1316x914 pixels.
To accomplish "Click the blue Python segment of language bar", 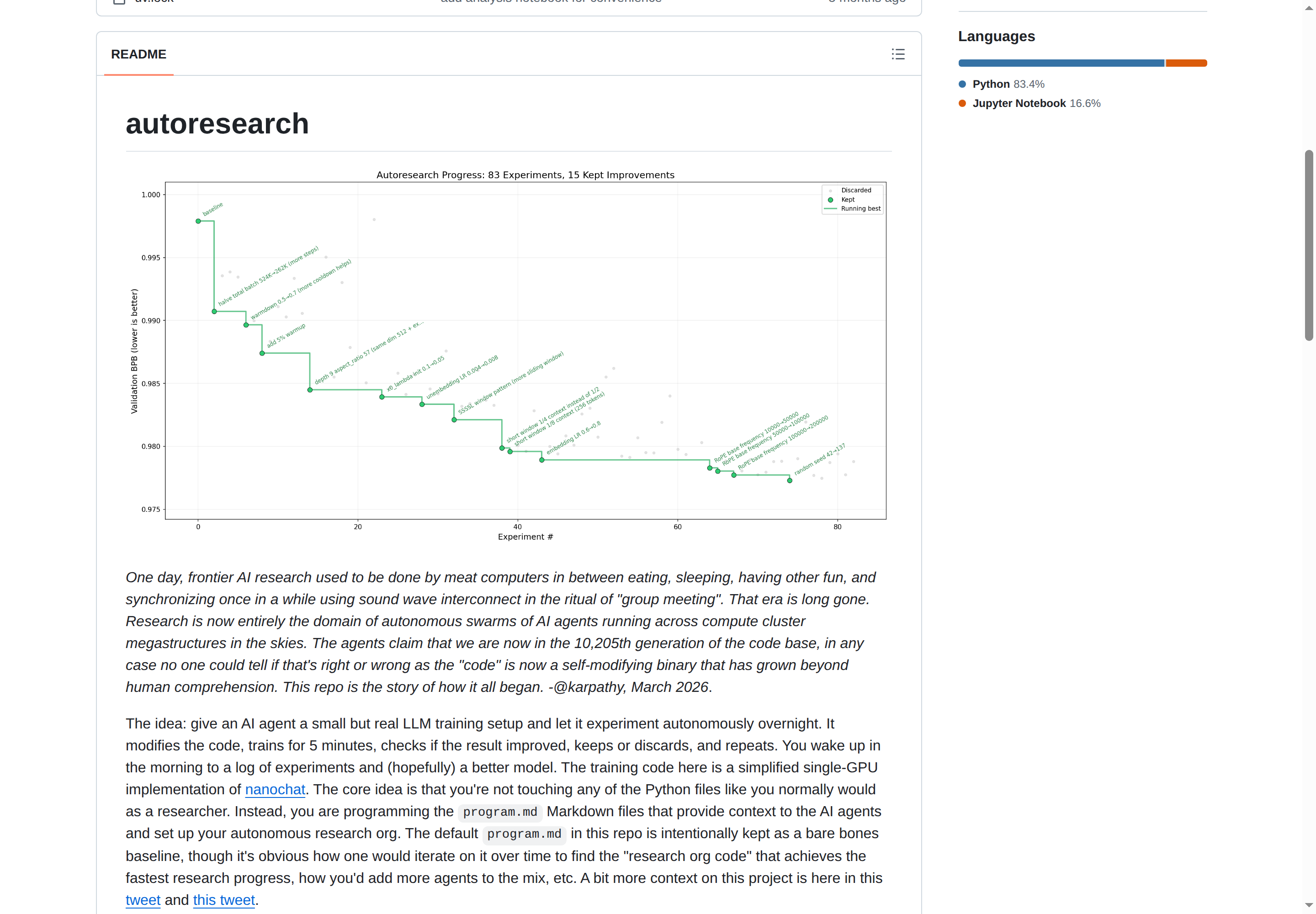I will pyautogui.click(x=1061, y=63).
